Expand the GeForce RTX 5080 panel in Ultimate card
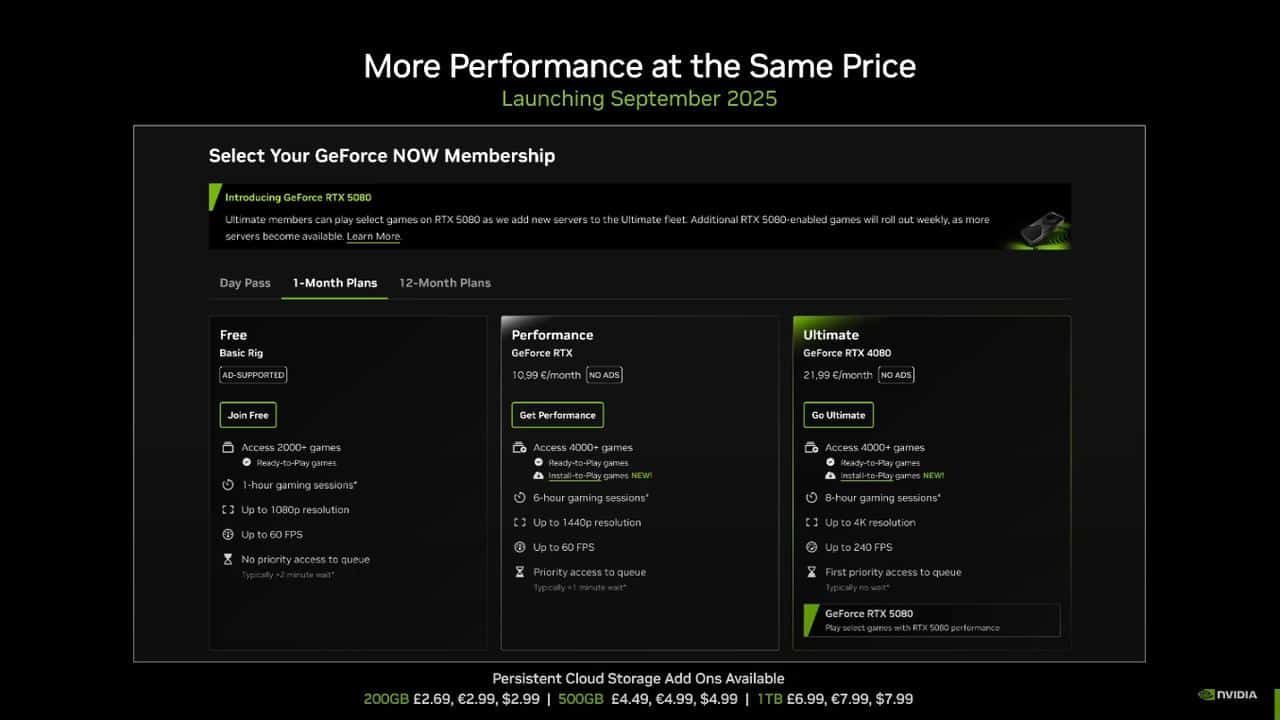Viewport: 1280px width, 720px height. click(x=928, y=619)
